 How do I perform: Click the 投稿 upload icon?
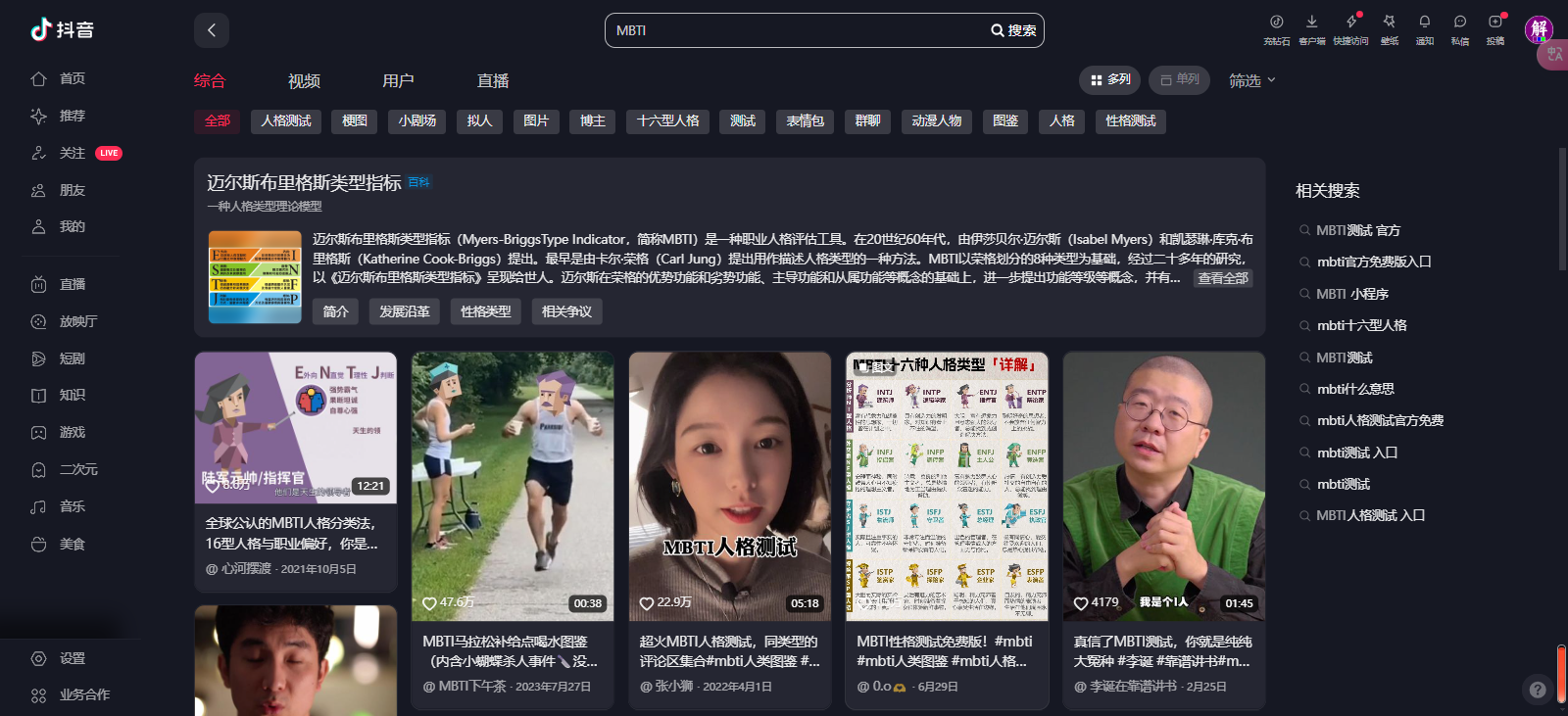point(1494,29)
